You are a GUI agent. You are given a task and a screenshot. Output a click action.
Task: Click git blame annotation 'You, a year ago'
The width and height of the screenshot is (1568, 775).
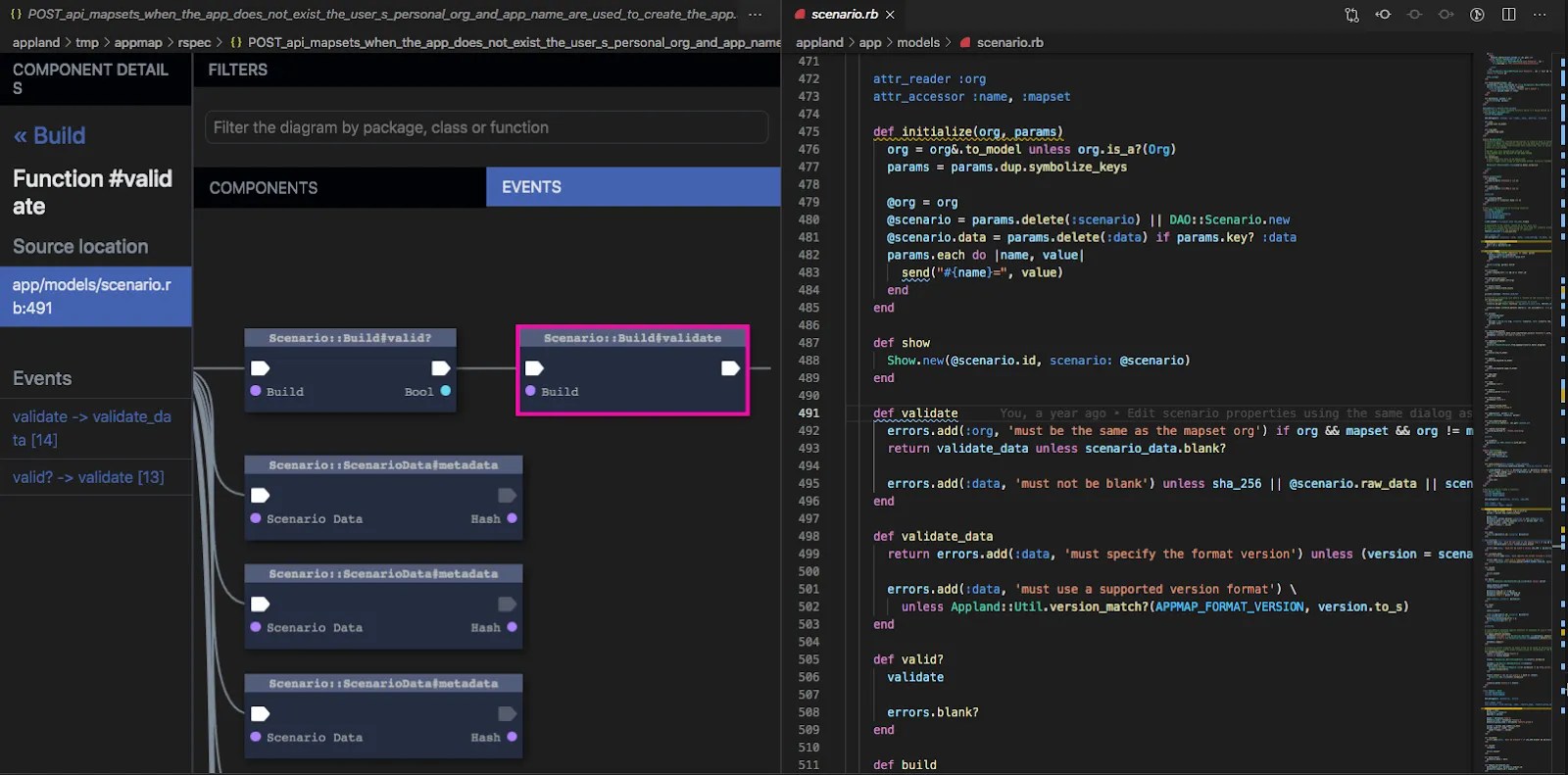[1053, 413]
